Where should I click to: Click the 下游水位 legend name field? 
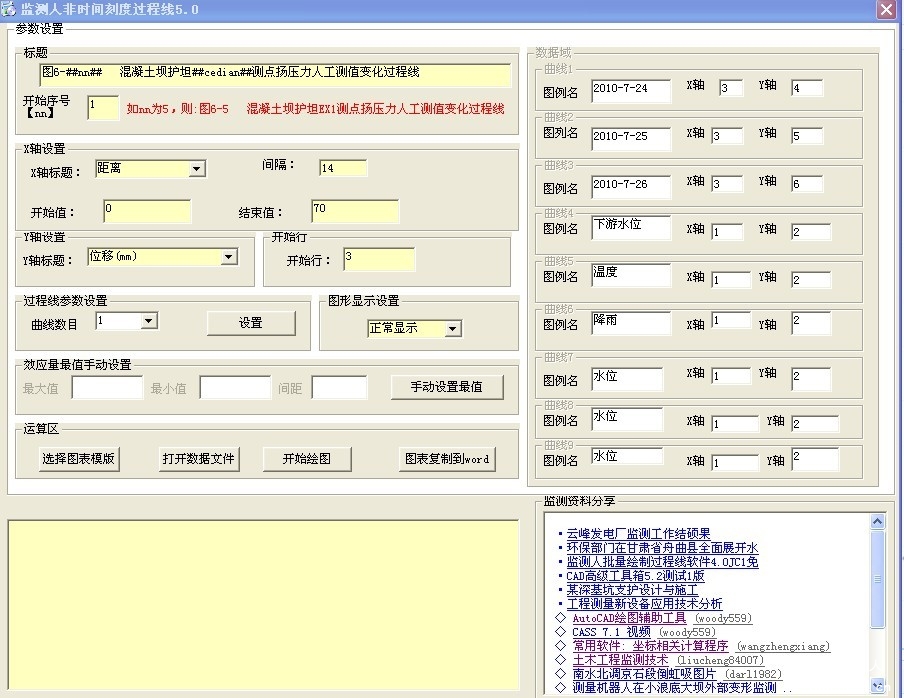point(631,228)
